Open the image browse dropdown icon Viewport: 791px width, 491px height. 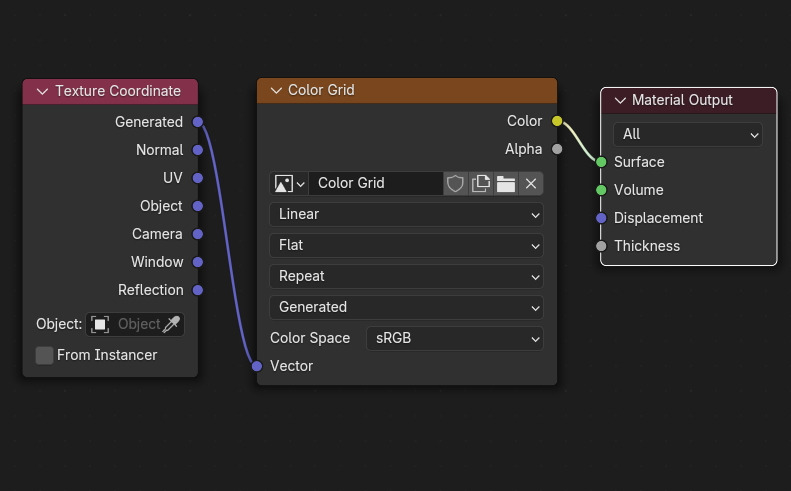coord(289,183)
